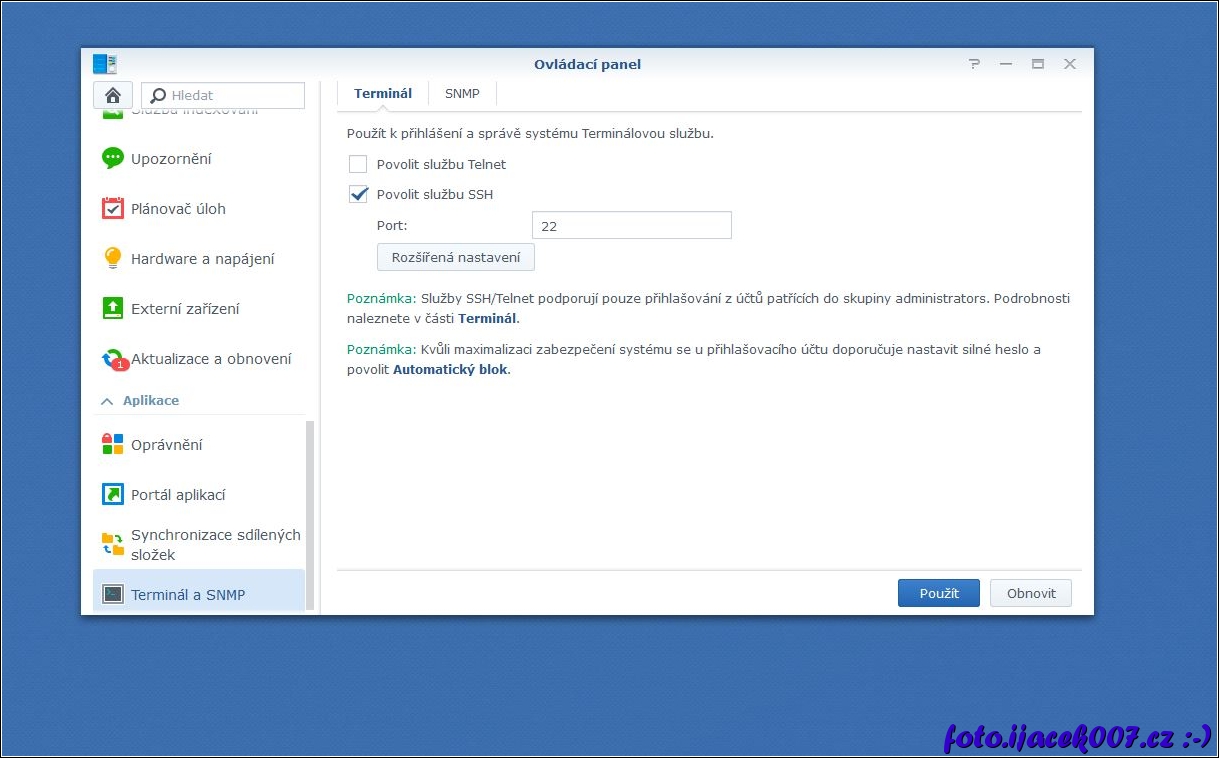Open the Portál aplikací icon
Viewport: 1219px width, 758px height.
(113, 495)
